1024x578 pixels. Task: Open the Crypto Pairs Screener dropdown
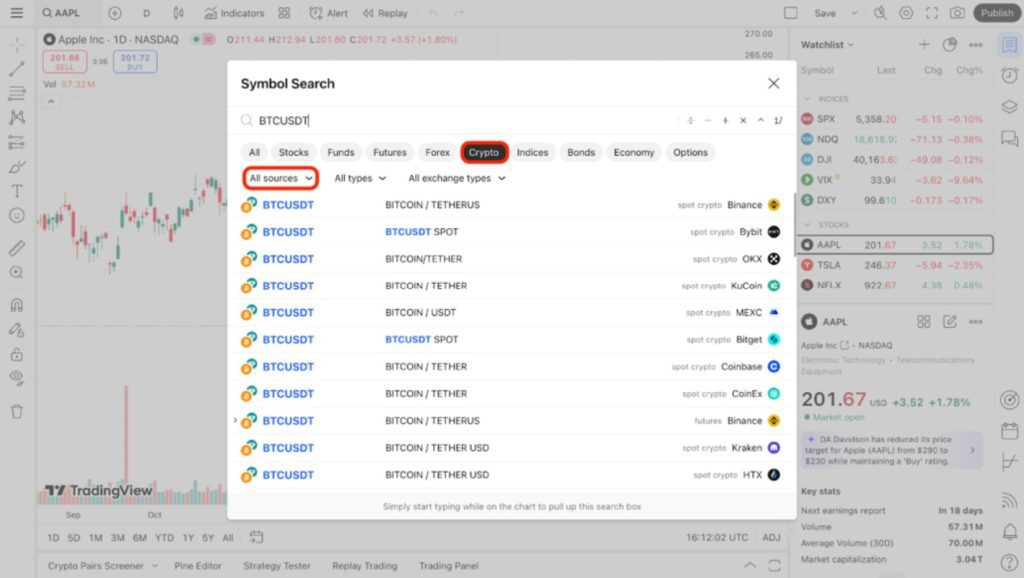(103, 566)
